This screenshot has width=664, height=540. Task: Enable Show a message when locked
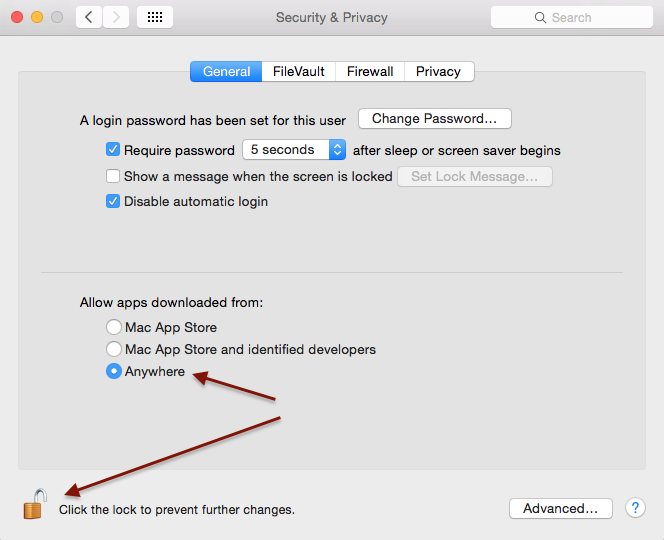(113, 176)
